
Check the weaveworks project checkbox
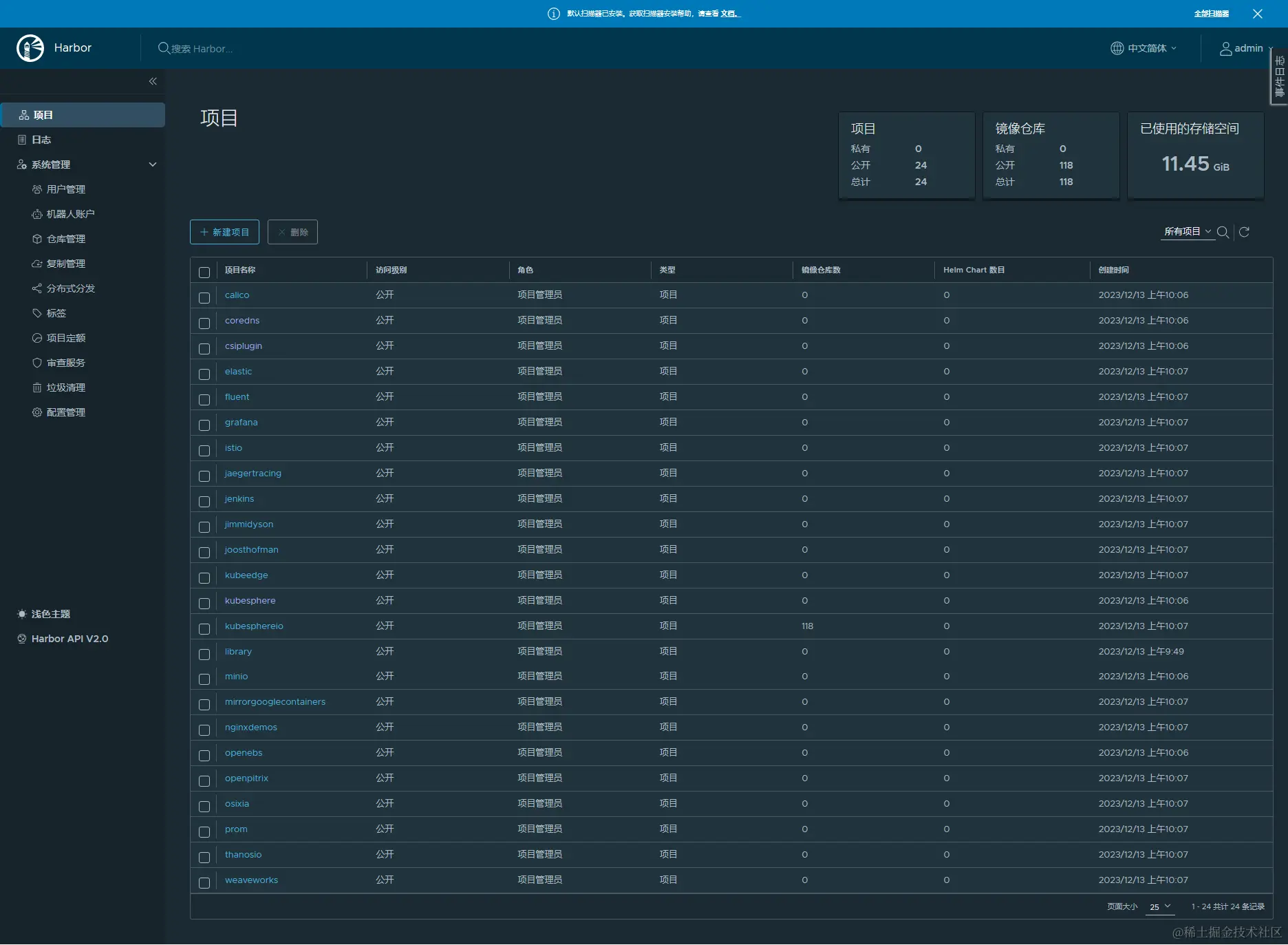[204, 882]
